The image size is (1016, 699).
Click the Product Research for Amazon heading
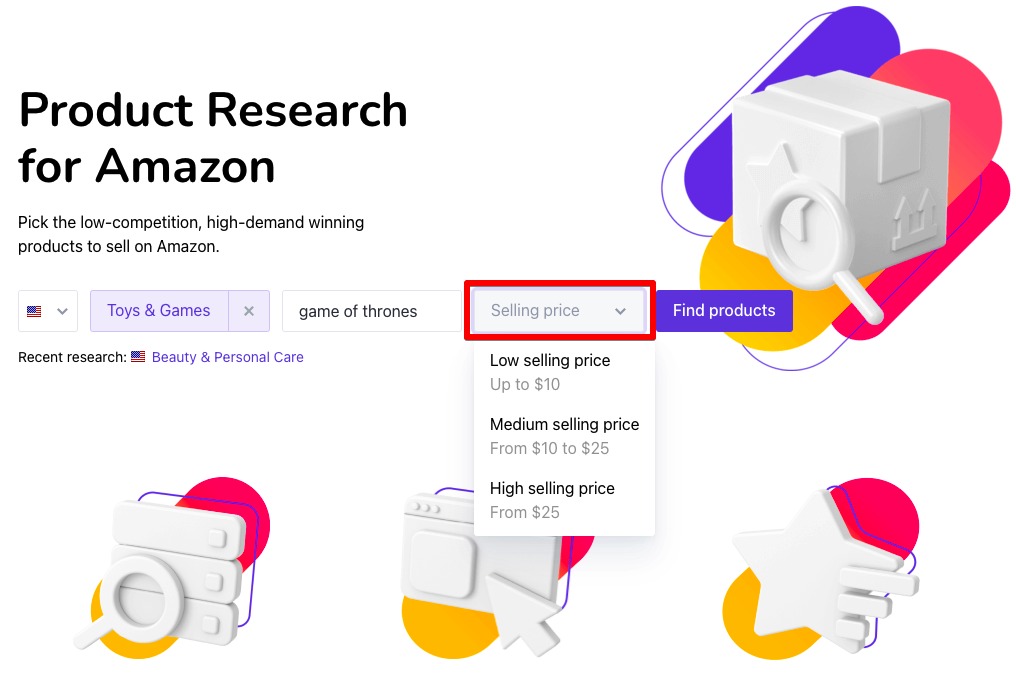click(213, 137)
